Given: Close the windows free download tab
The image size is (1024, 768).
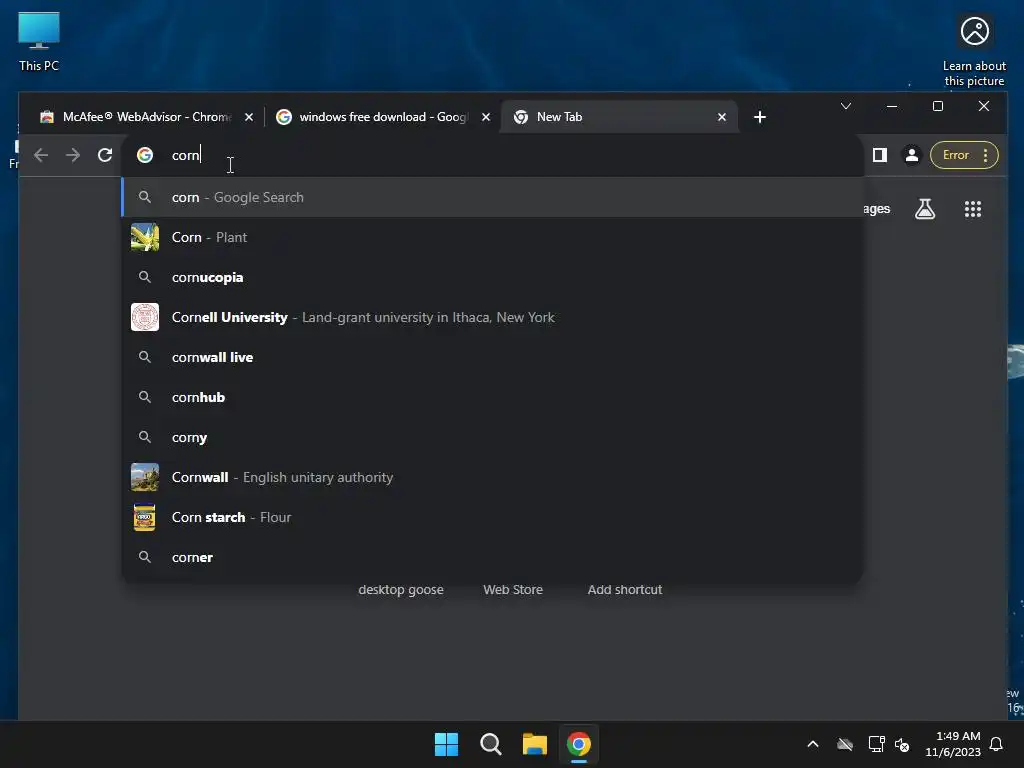Looking at the screenshot, I should [486, 117].
